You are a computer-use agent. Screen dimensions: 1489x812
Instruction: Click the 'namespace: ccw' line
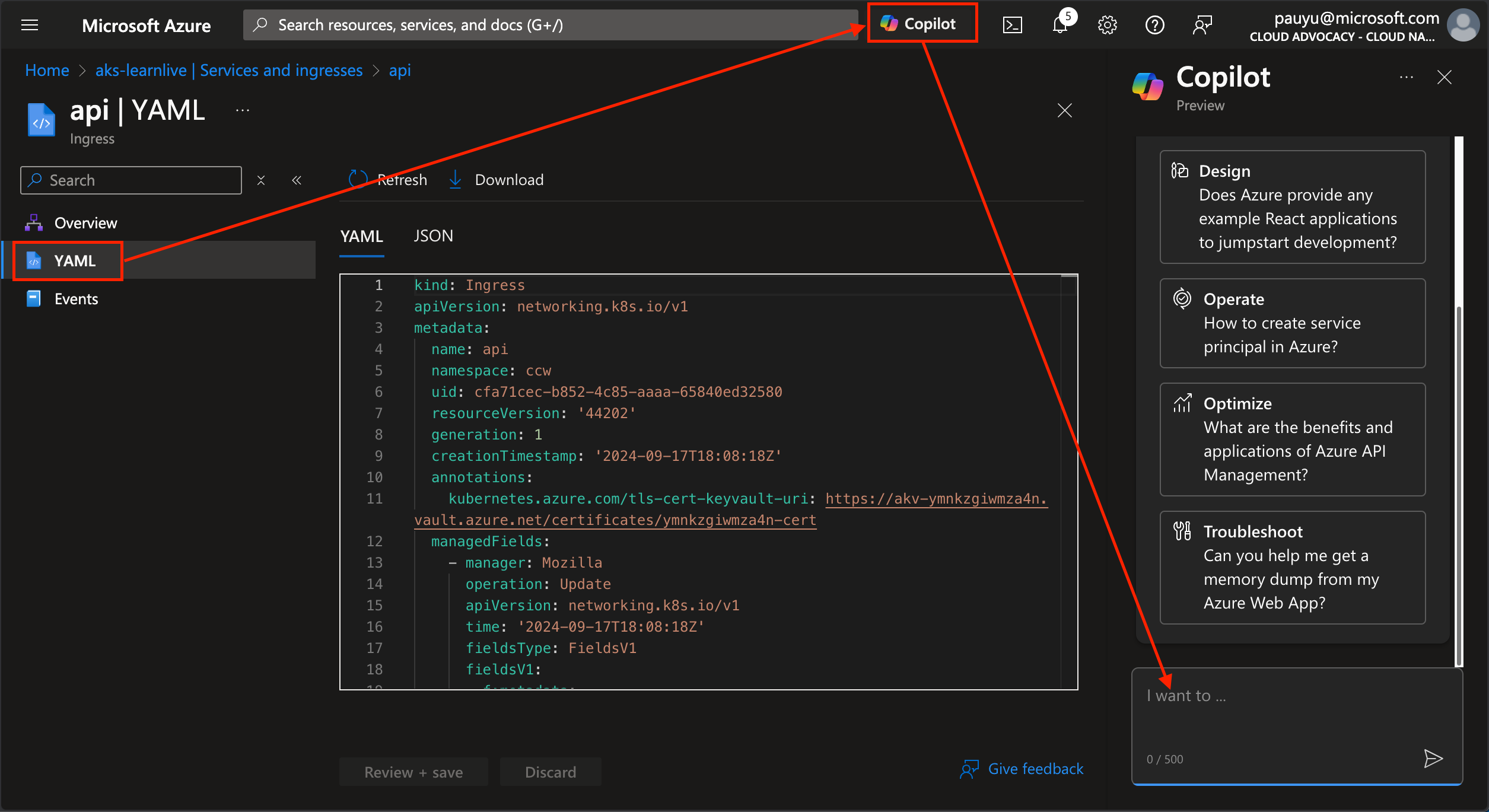coord(491,371)
